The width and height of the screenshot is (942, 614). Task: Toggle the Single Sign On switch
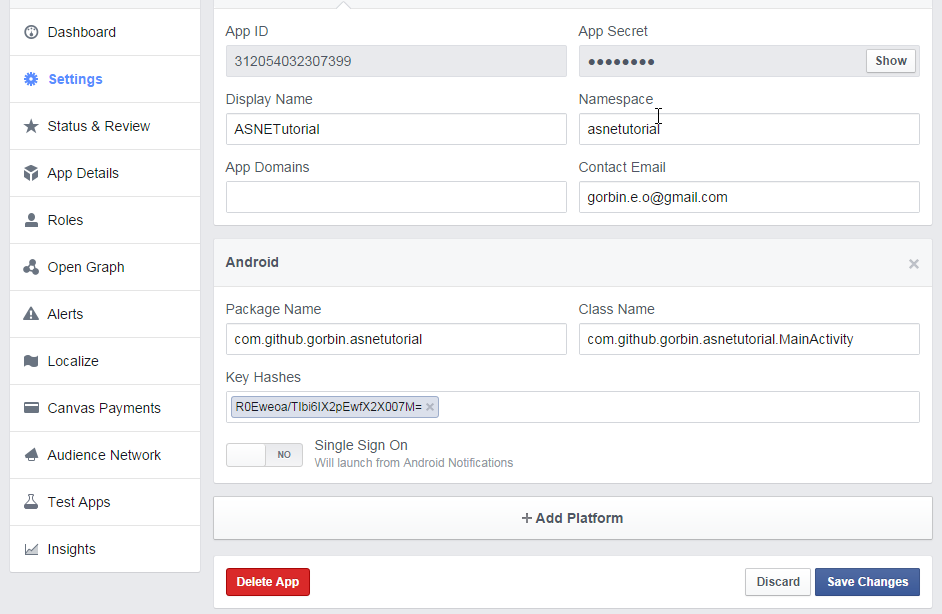(264, 455)
